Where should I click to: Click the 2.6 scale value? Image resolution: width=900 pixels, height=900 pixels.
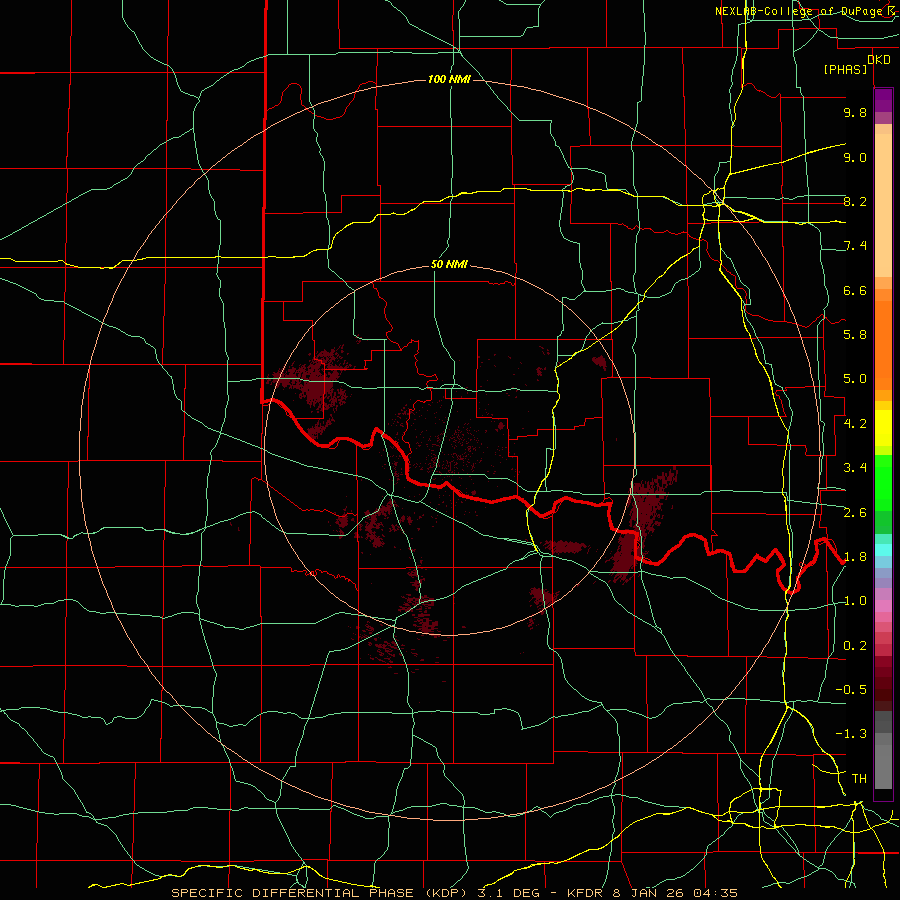855,513
